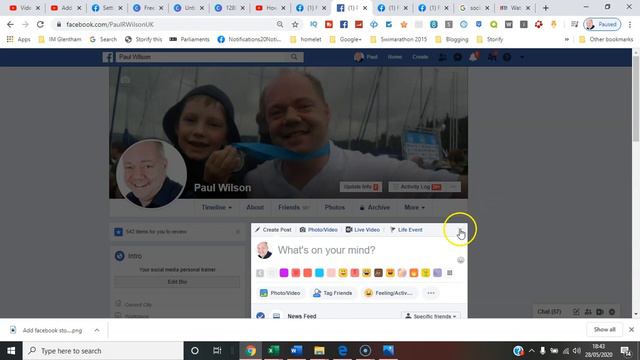Click the Update Info button
Viewport: 640px width, 360px height.
pyautogui.click(x=361, y=187)
